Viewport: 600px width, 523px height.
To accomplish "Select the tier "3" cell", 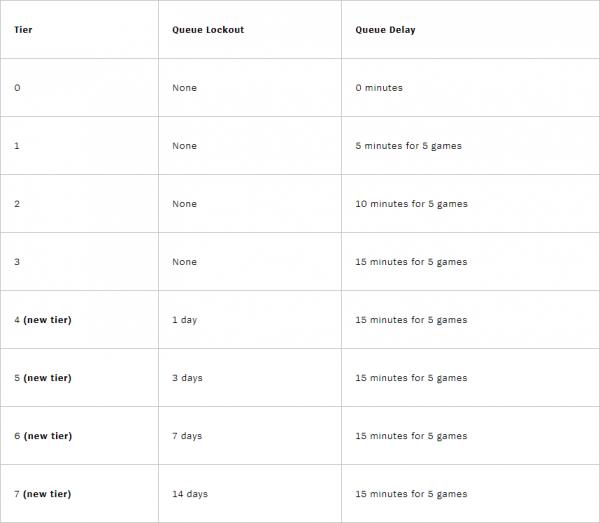I will click(17, 262).
